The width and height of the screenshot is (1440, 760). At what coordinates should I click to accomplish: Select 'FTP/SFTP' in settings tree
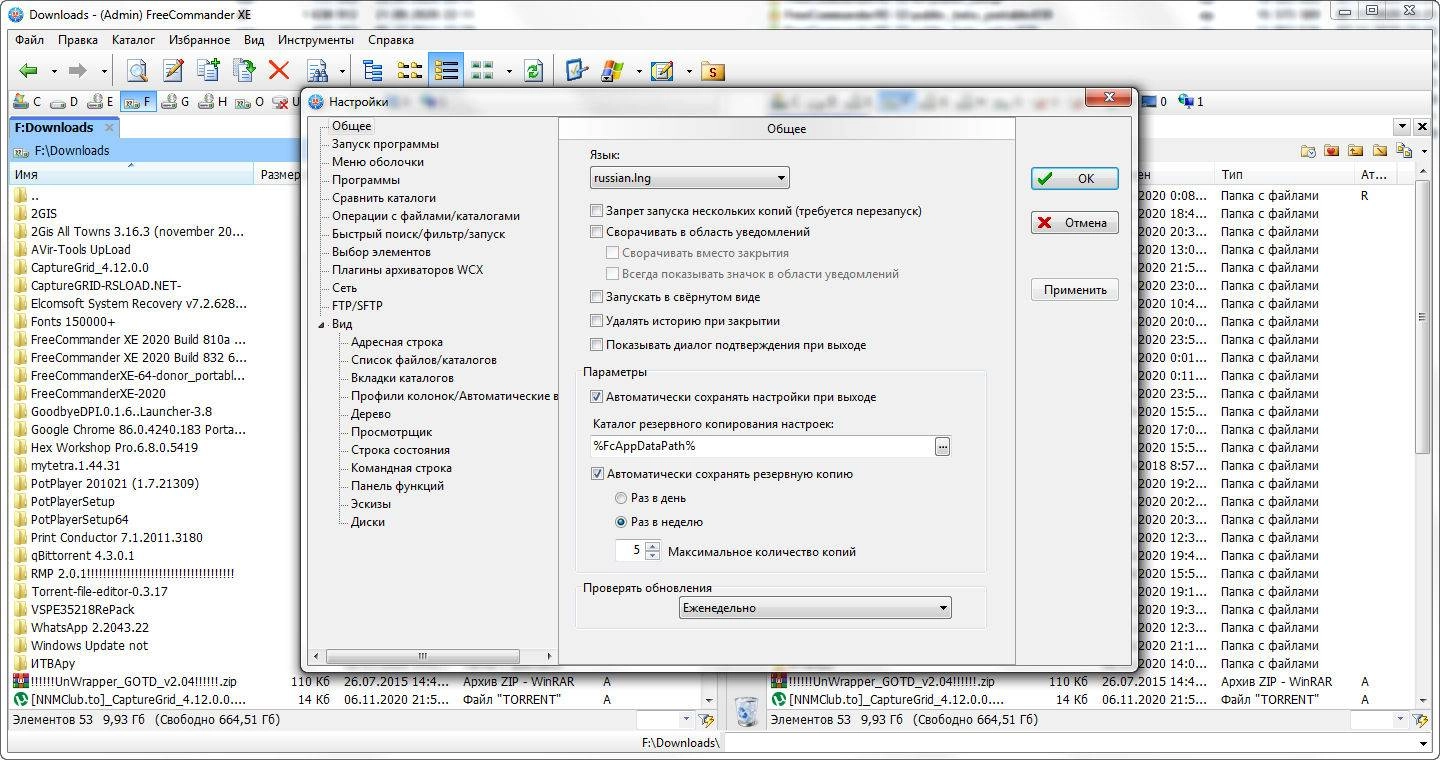tap(357, 306)
